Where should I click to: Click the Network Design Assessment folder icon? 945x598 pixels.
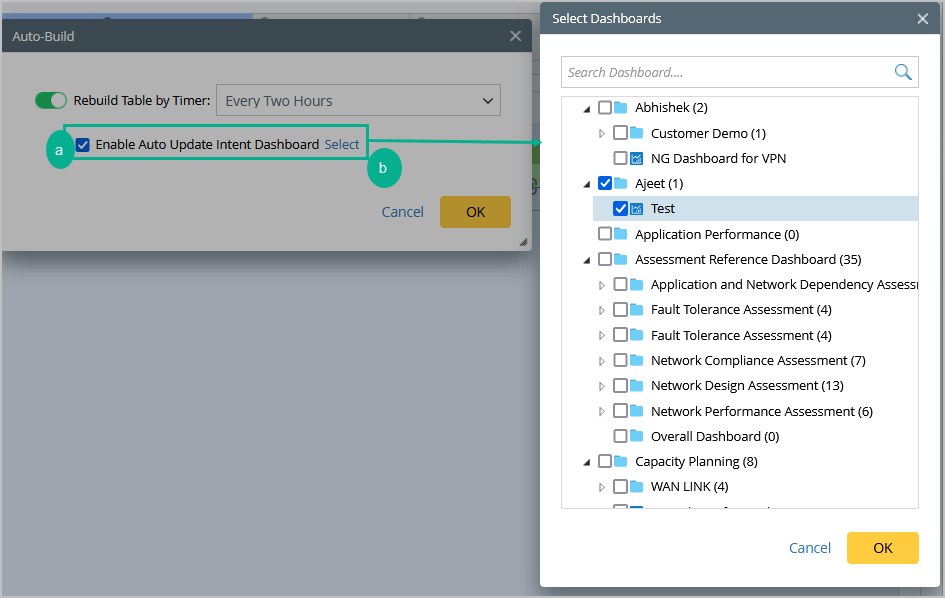pos(636,385)
